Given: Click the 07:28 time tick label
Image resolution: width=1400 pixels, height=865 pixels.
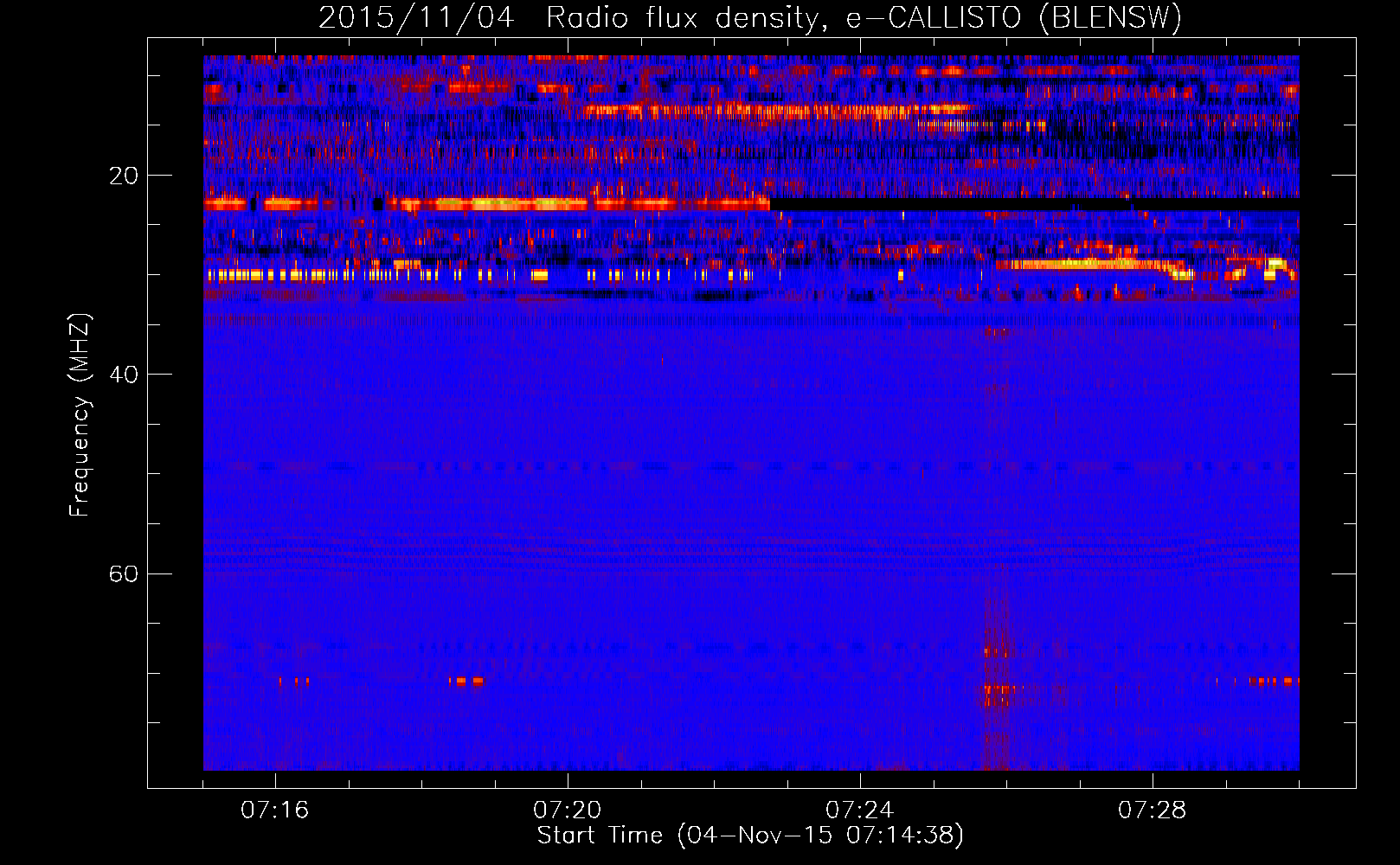Looking at the screenshot, I should coord(1153,811).
